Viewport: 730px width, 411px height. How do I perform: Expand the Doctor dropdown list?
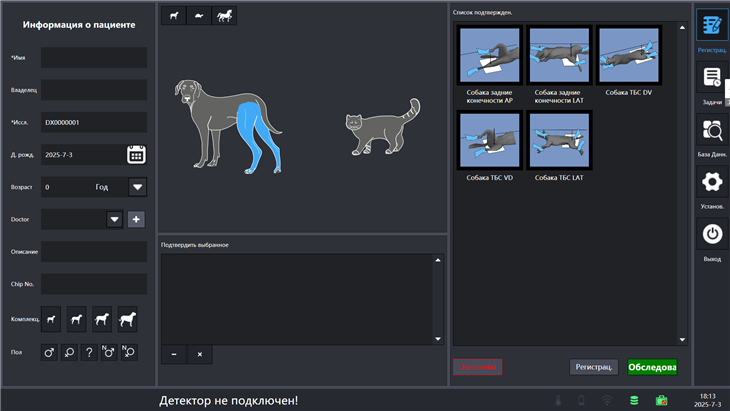114,219
